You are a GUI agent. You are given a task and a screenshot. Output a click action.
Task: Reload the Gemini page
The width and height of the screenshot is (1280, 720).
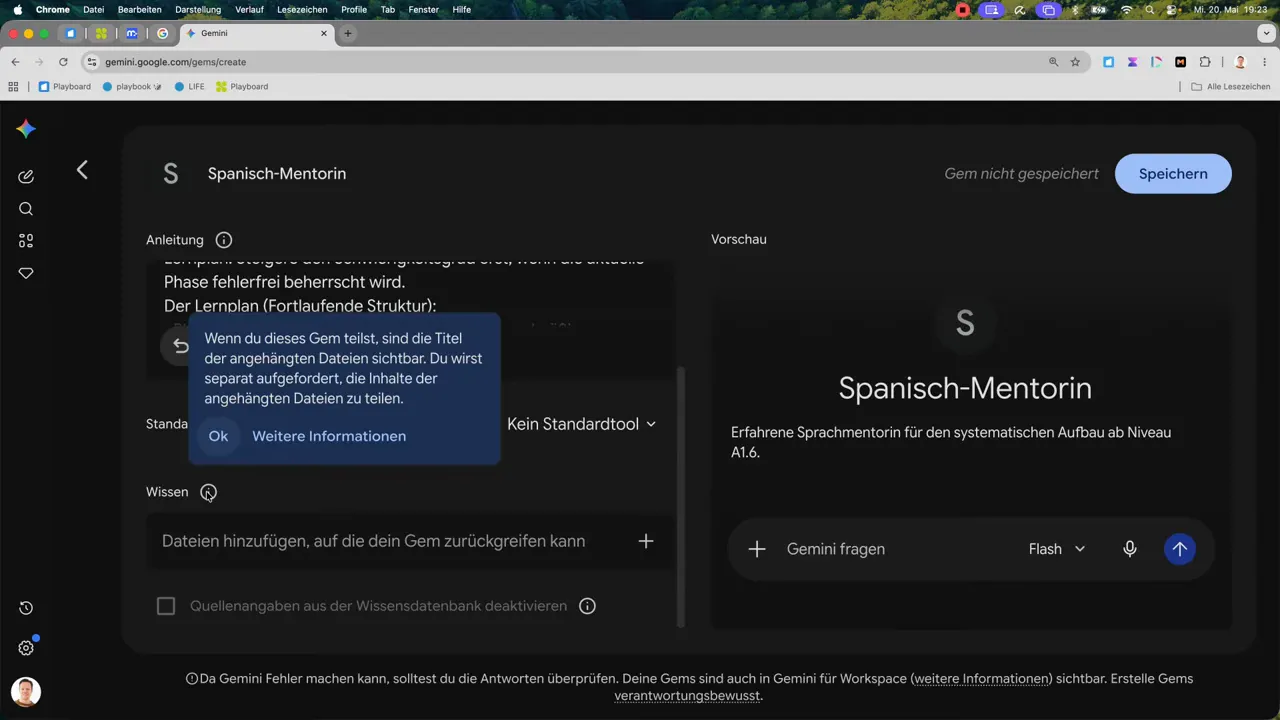63,62
